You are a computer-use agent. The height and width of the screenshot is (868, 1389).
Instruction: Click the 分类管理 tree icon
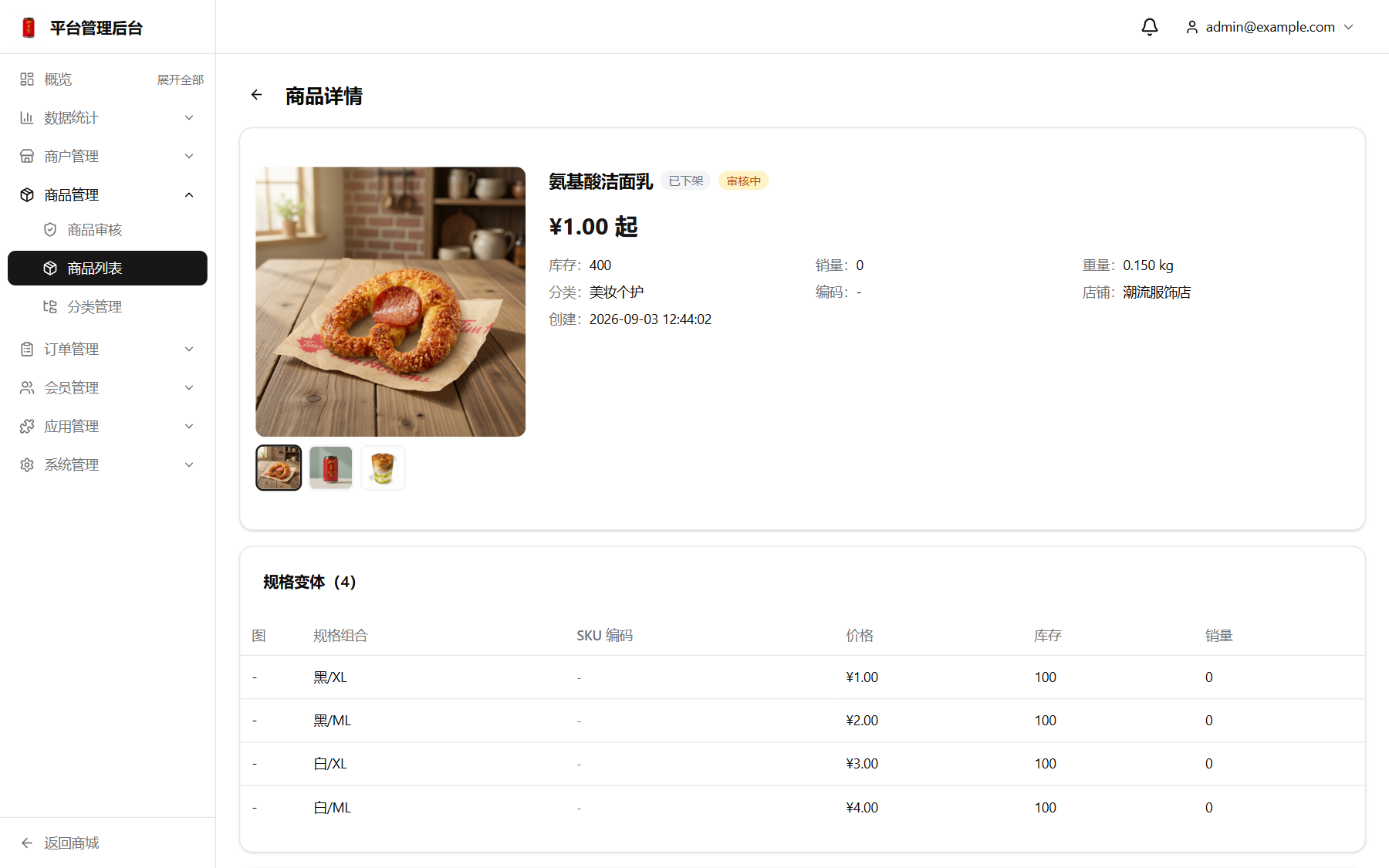click(50, 306)
